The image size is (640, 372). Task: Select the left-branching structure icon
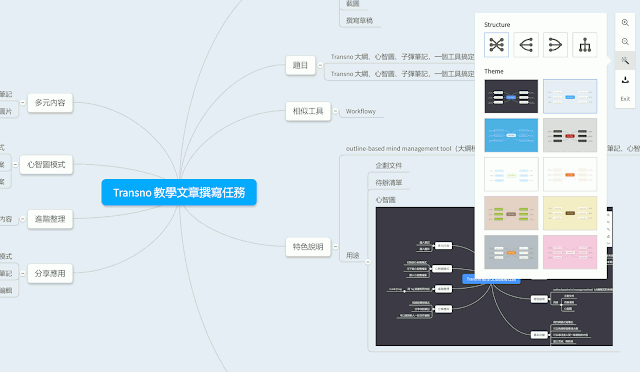[x=526, y=45]
